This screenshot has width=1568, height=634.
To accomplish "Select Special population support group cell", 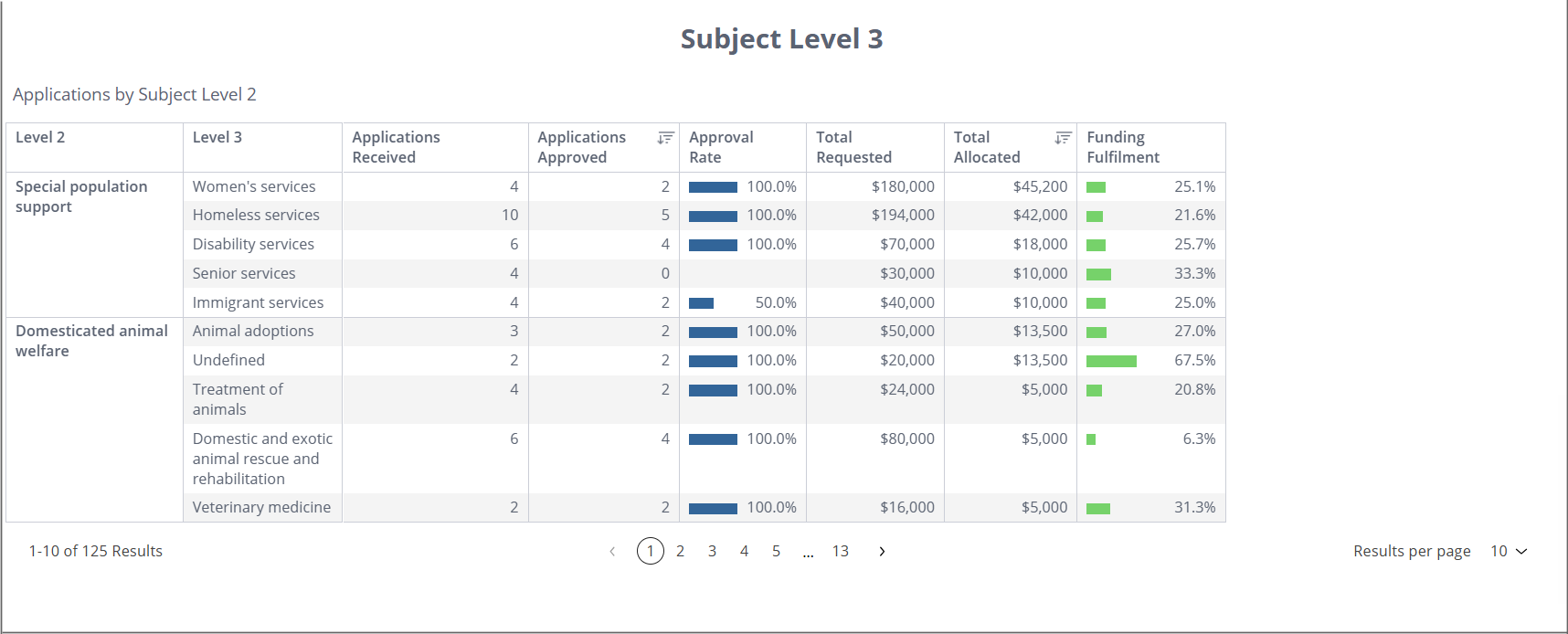I will pos(81,196).
